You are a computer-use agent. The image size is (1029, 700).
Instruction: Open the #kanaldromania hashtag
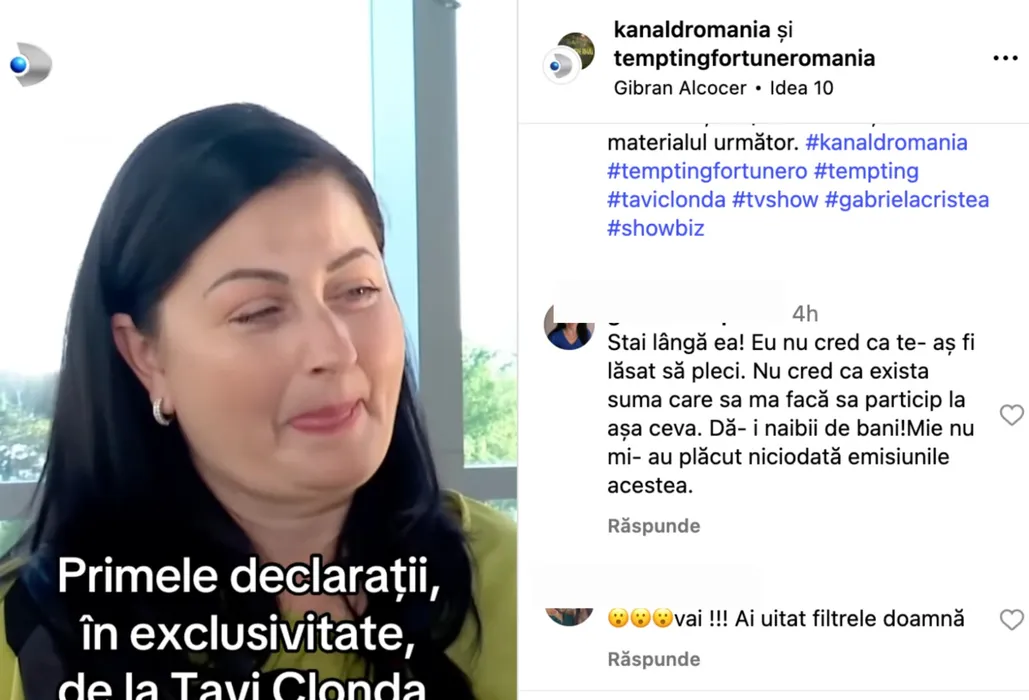point(886,142)
